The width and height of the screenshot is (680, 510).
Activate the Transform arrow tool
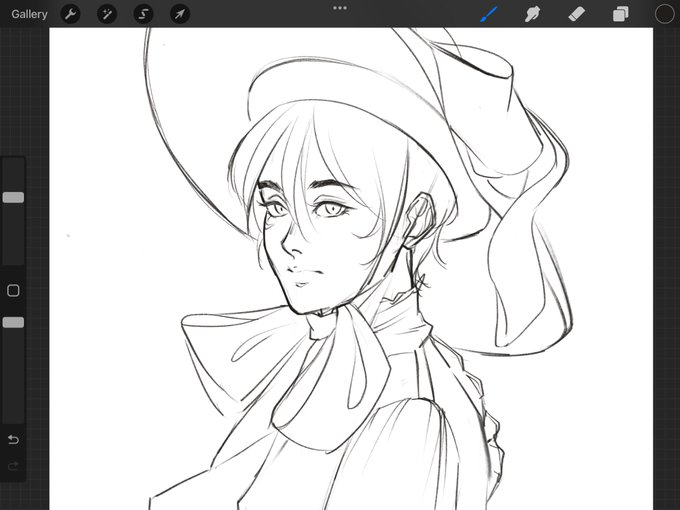(x=180, y=14)
